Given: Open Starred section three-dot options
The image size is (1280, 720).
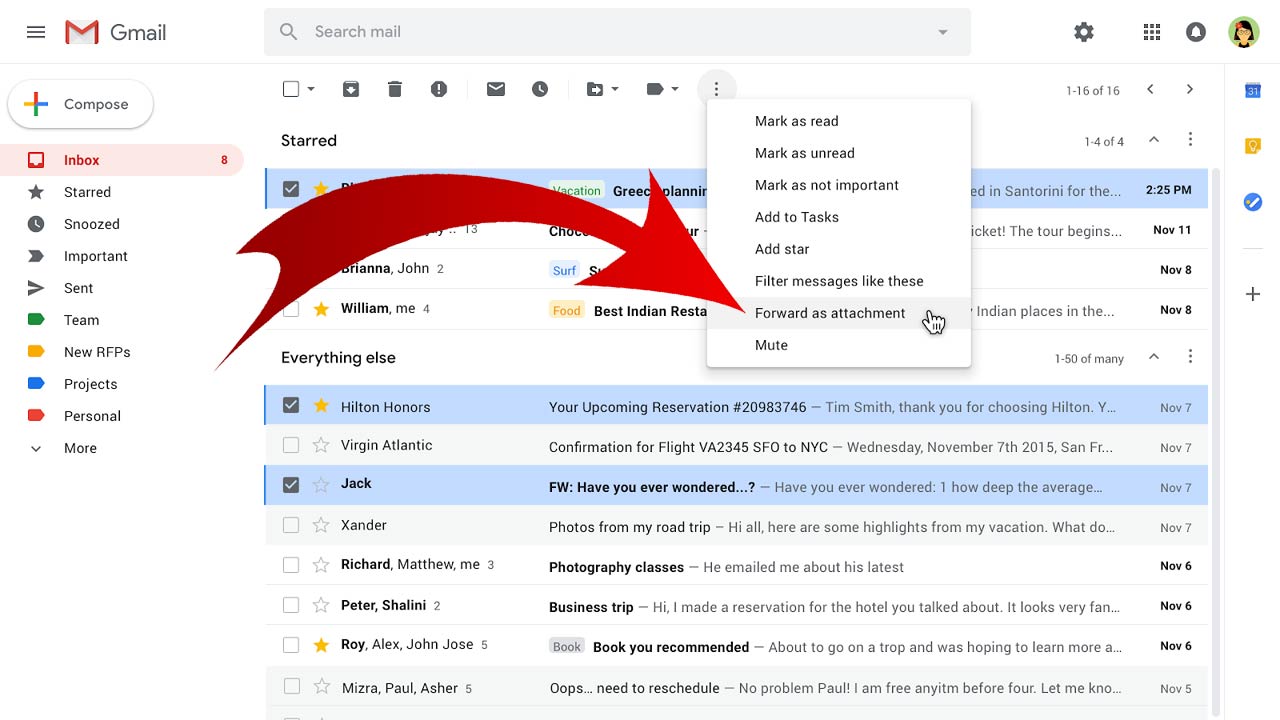Looking at the screenshot, I should pos(1190,140).
